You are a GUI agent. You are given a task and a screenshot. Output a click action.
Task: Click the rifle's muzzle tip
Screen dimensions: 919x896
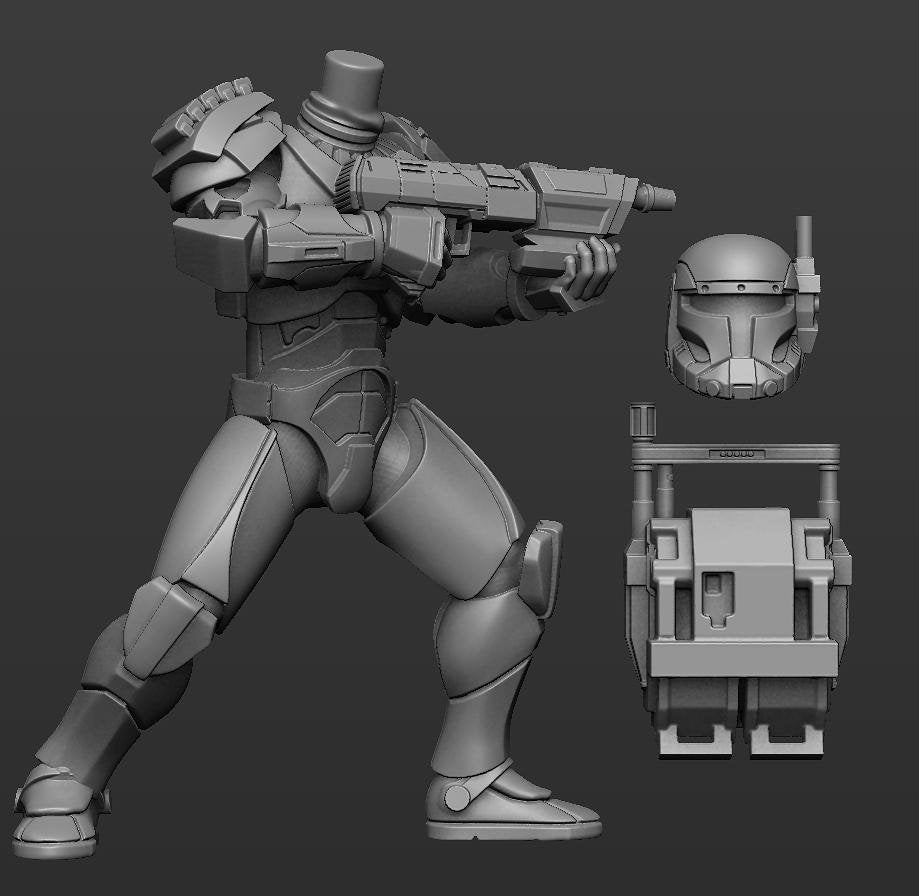pos(660,197)
